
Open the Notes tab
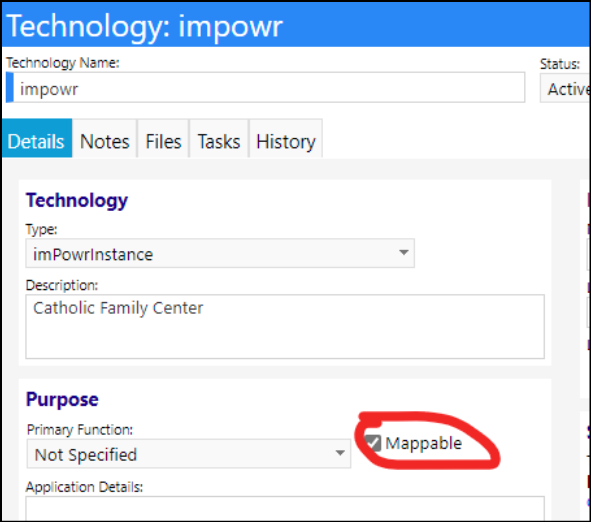tap(104, 138)
